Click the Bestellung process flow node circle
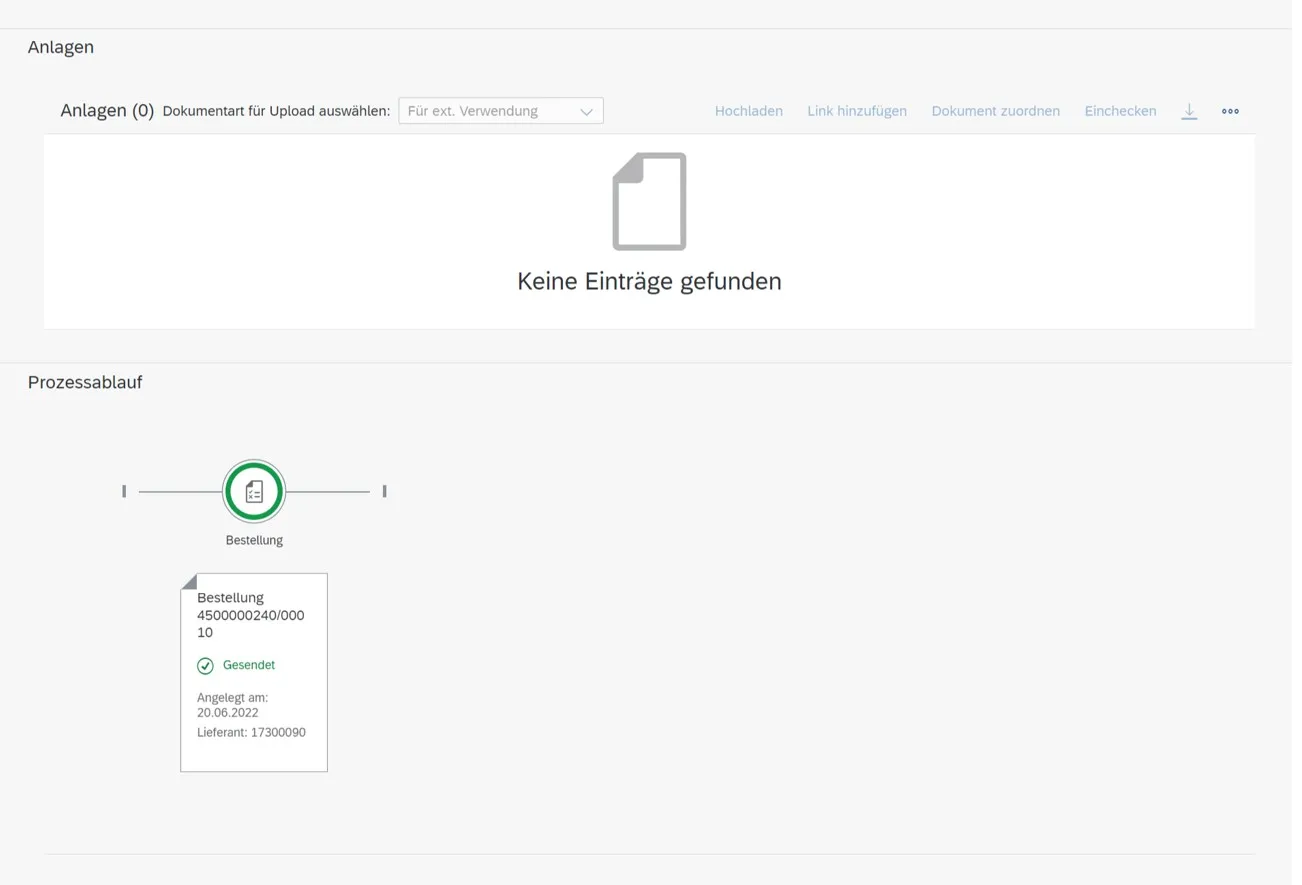The width and height of the screenshot is (1302, 885). pos(254,491)
